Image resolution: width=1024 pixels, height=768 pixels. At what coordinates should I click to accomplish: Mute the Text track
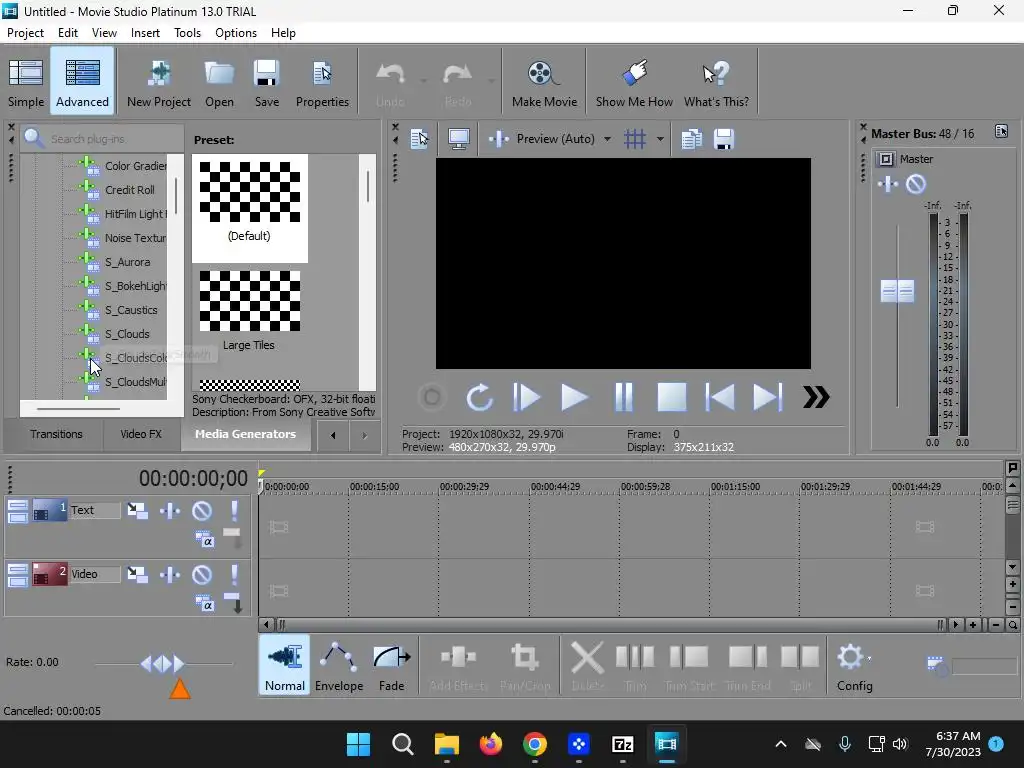(x=202, y=510)
